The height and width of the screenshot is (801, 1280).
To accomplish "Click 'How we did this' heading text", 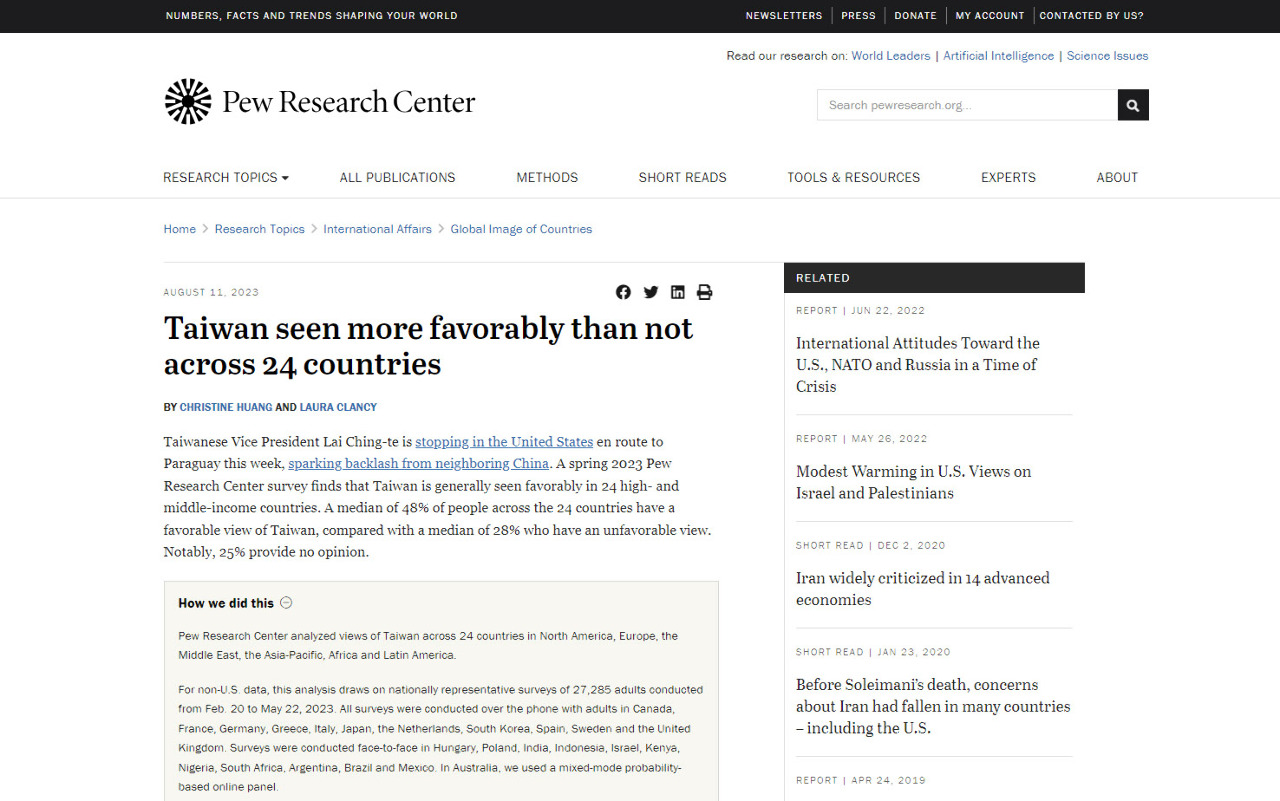I will [226, 603].
